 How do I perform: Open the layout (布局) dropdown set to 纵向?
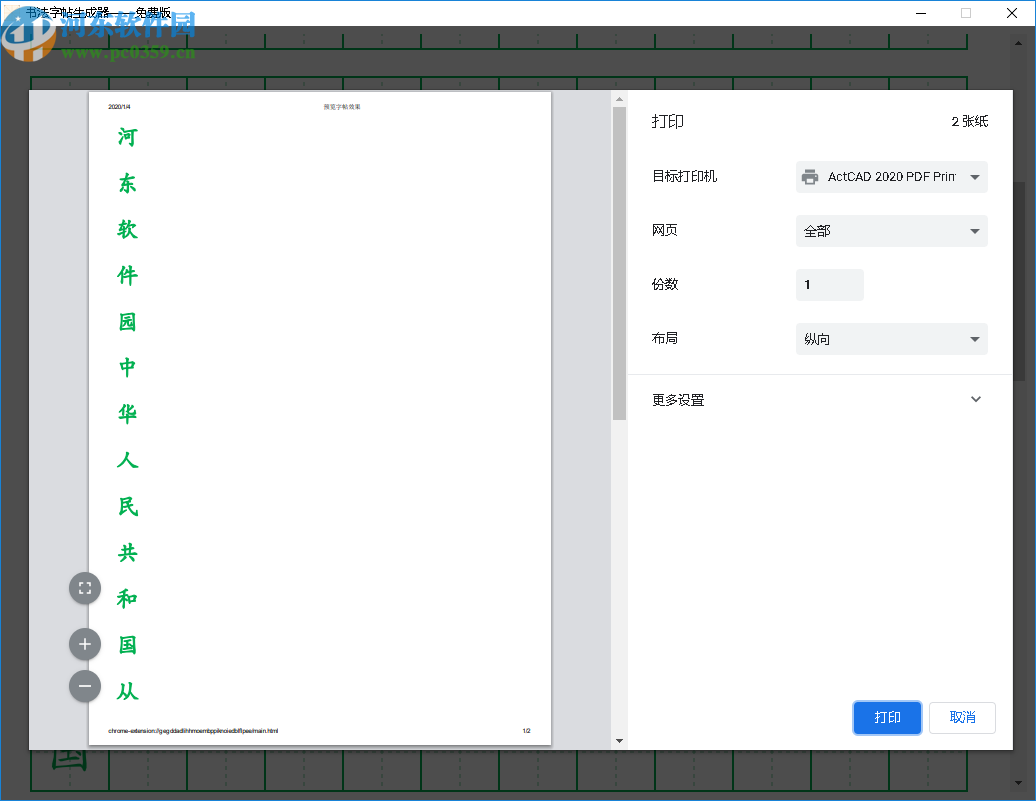click(x=891, y=339)
